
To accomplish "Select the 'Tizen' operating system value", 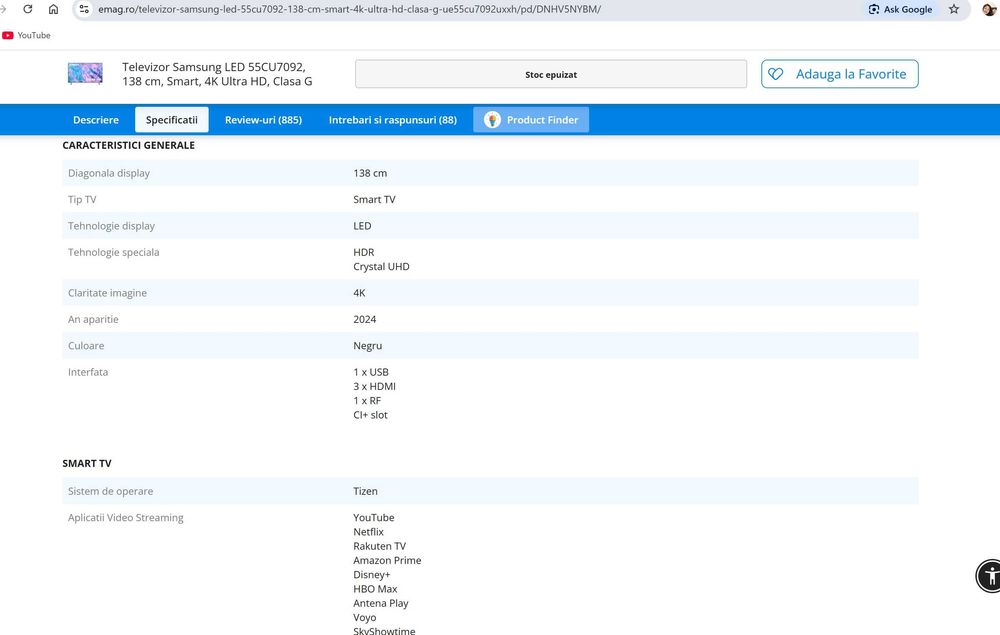I will tap(365, 491).
